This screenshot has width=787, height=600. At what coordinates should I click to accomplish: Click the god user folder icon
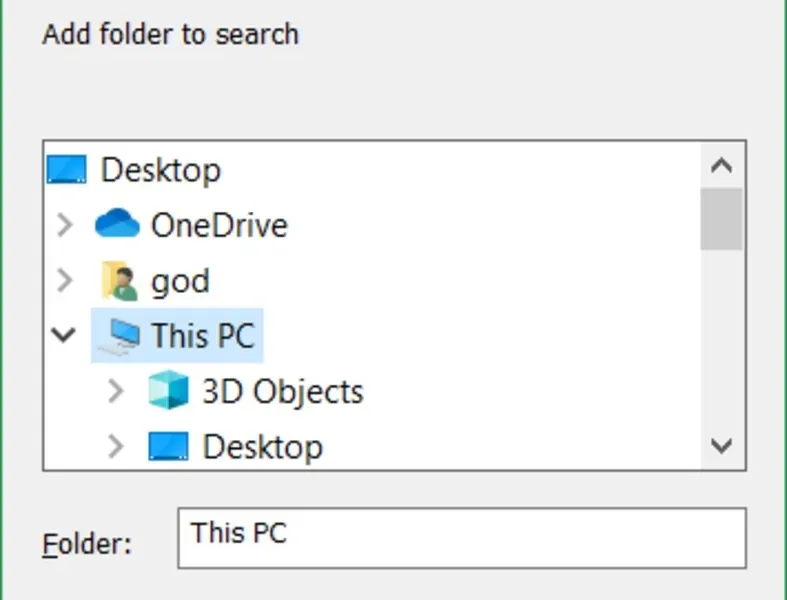click(x=119, y=281)
